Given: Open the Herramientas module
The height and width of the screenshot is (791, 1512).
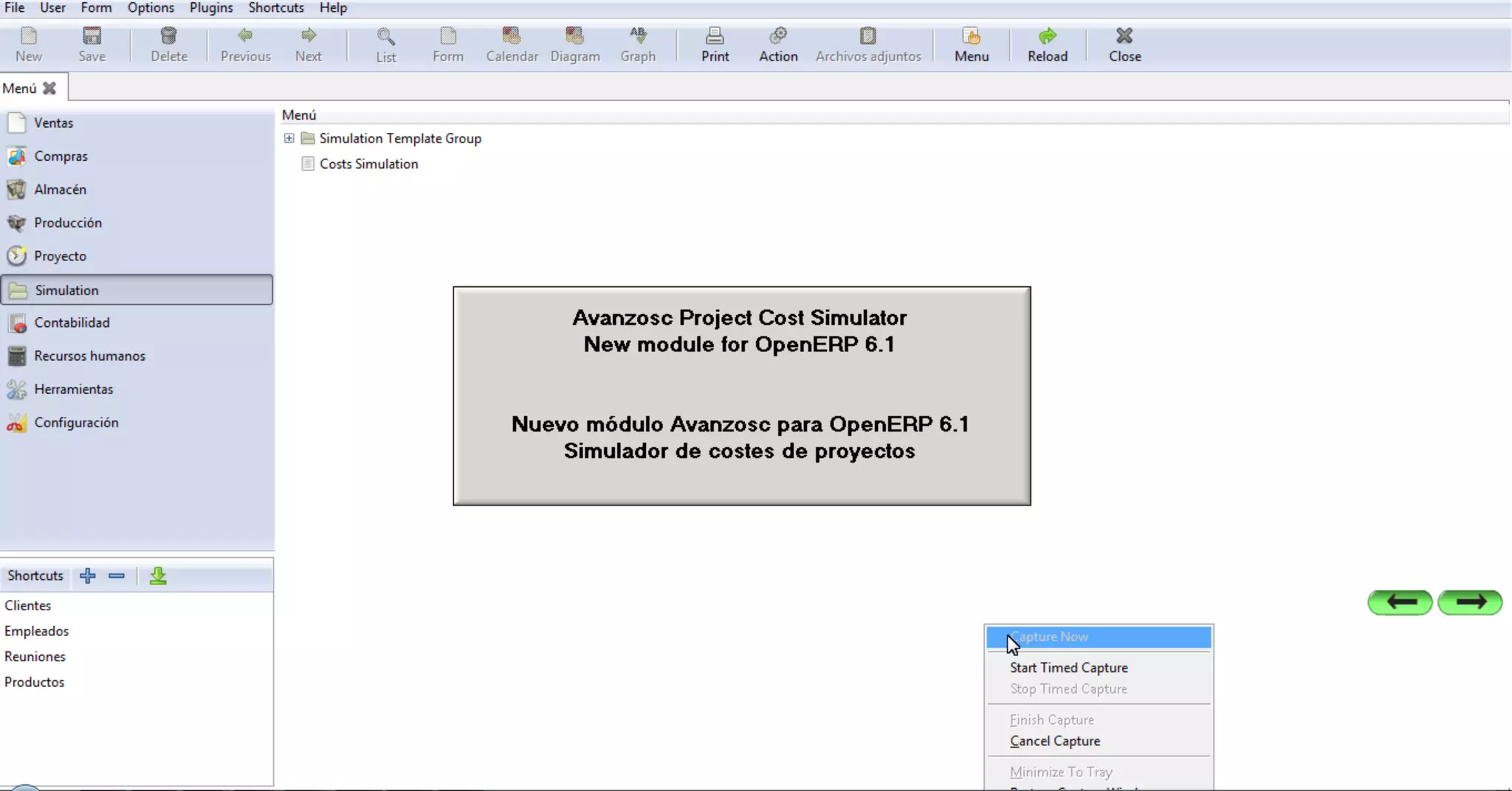Looking at the screenshot, I should tap(137, 389).
